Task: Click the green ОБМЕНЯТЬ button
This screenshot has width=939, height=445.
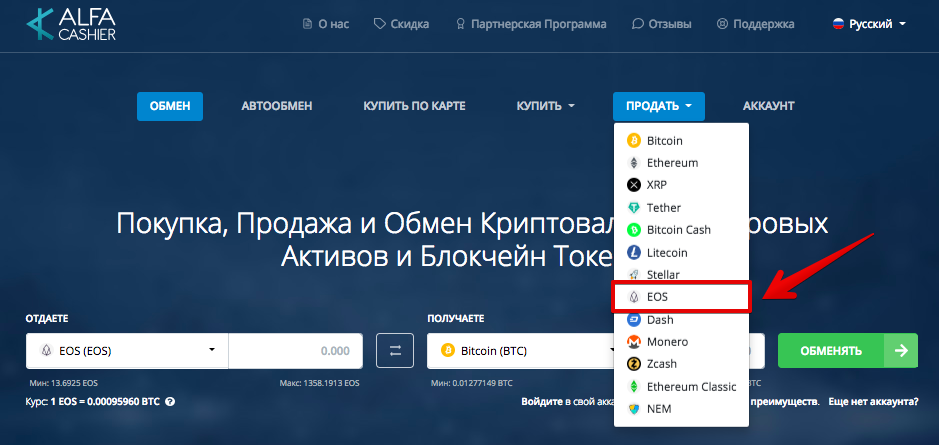Action: (x=847, y=350)
